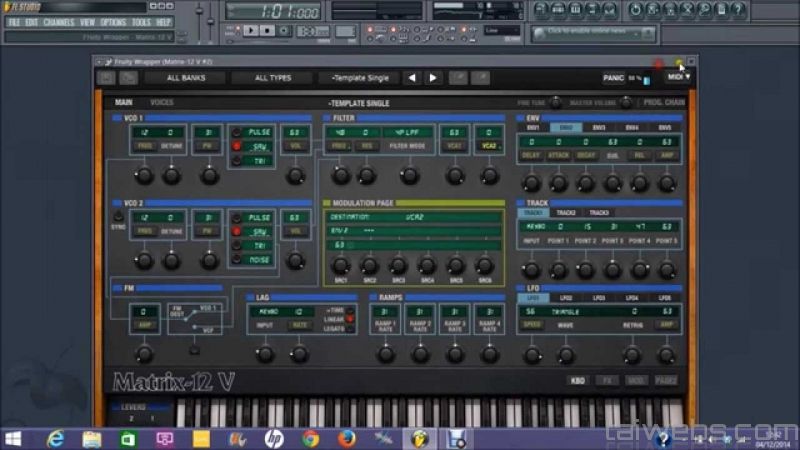Switch to the ENV2 tab
The width and height of the screenshot is (800, 450).
point(566,128)
